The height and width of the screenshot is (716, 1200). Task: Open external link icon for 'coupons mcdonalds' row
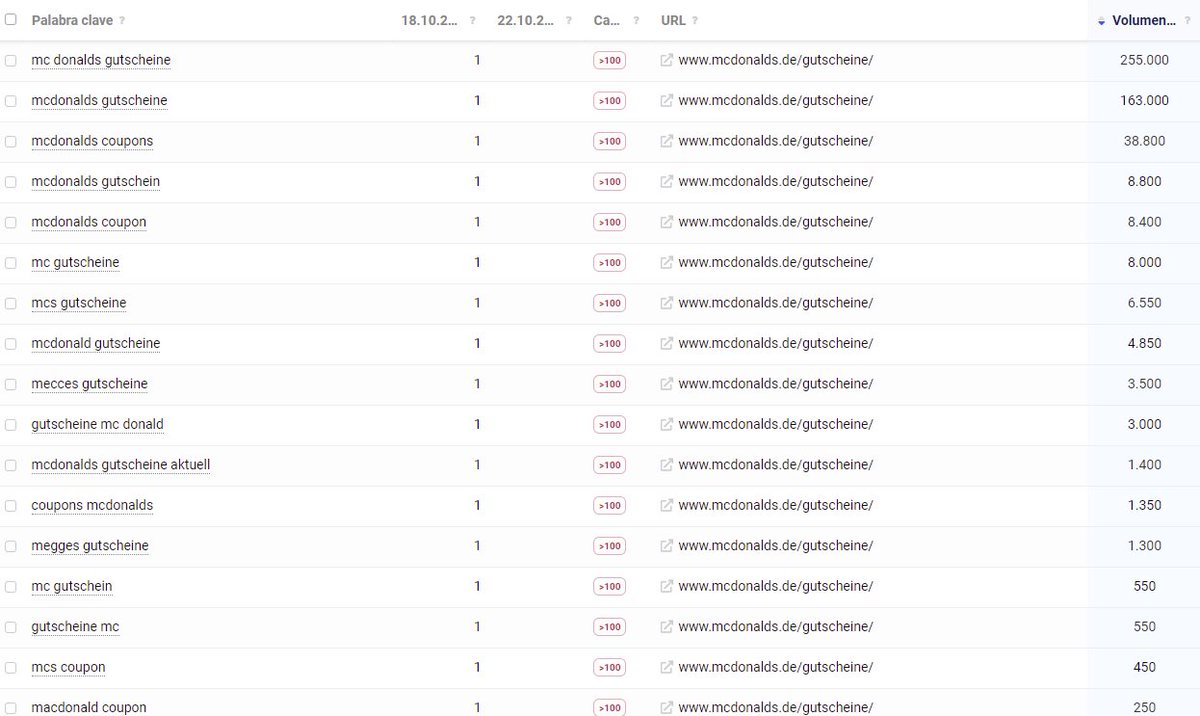coord(667,506)
